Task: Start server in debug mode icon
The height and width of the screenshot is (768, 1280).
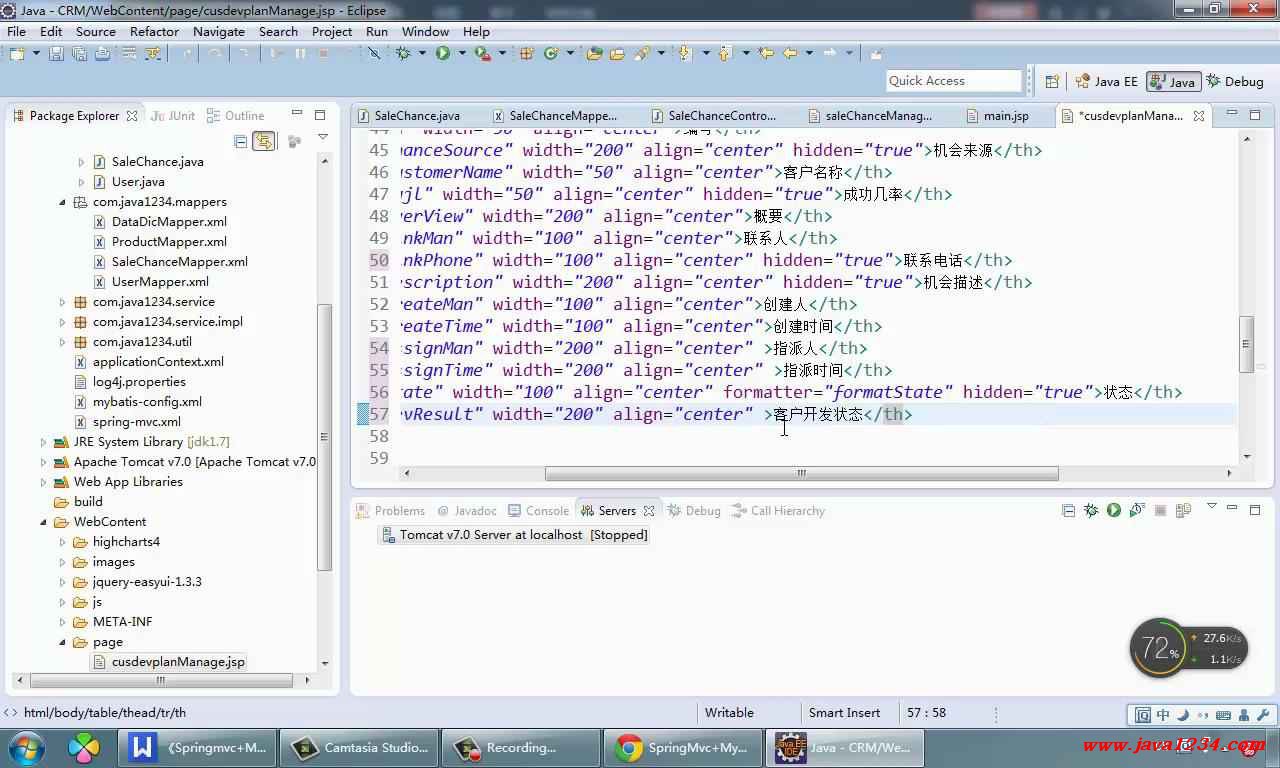Action: 1091,510
